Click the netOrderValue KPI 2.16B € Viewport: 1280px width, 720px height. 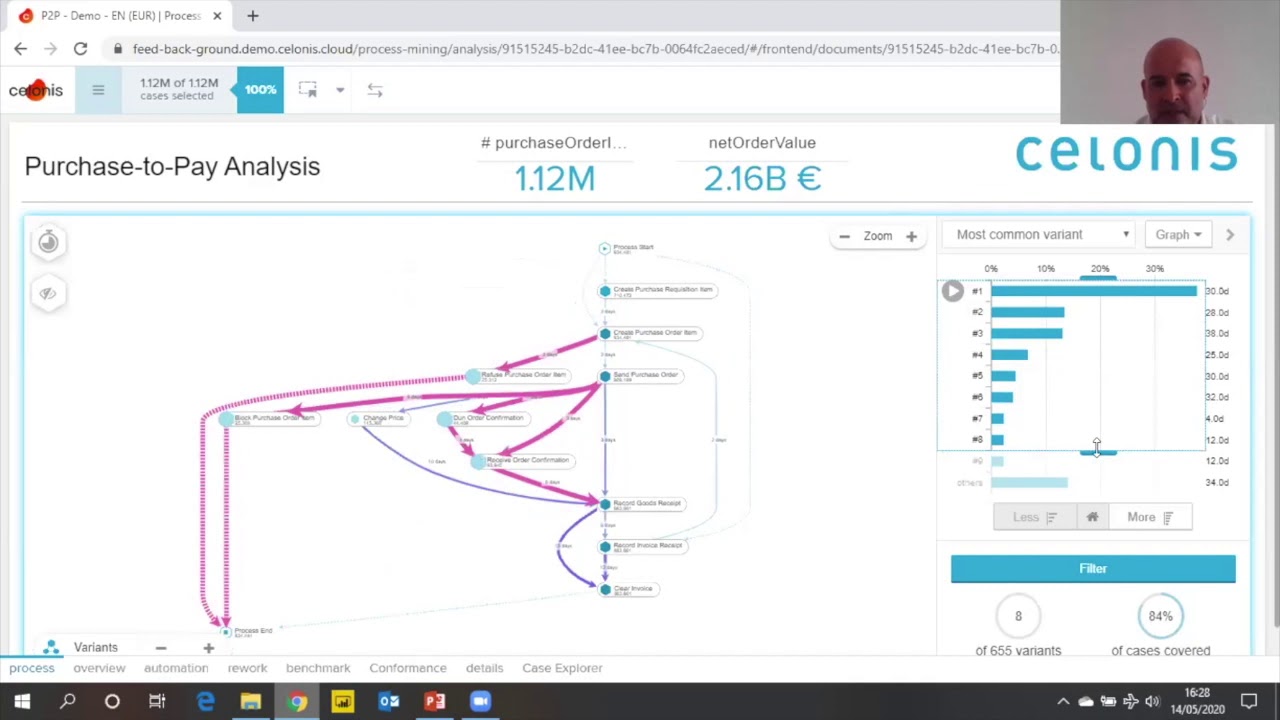762,179
